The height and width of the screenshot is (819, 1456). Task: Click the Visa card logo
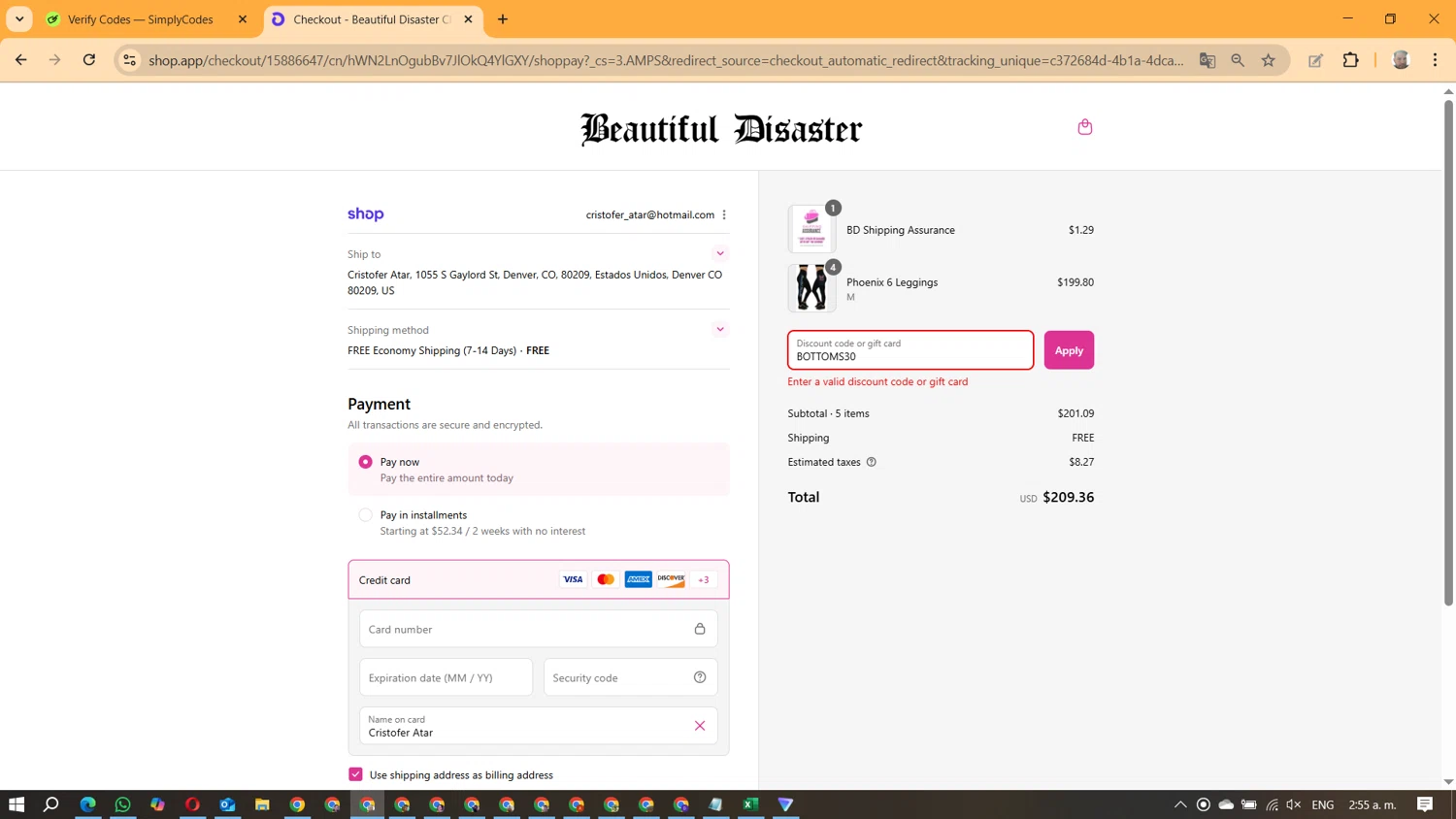tap(573, 579)
